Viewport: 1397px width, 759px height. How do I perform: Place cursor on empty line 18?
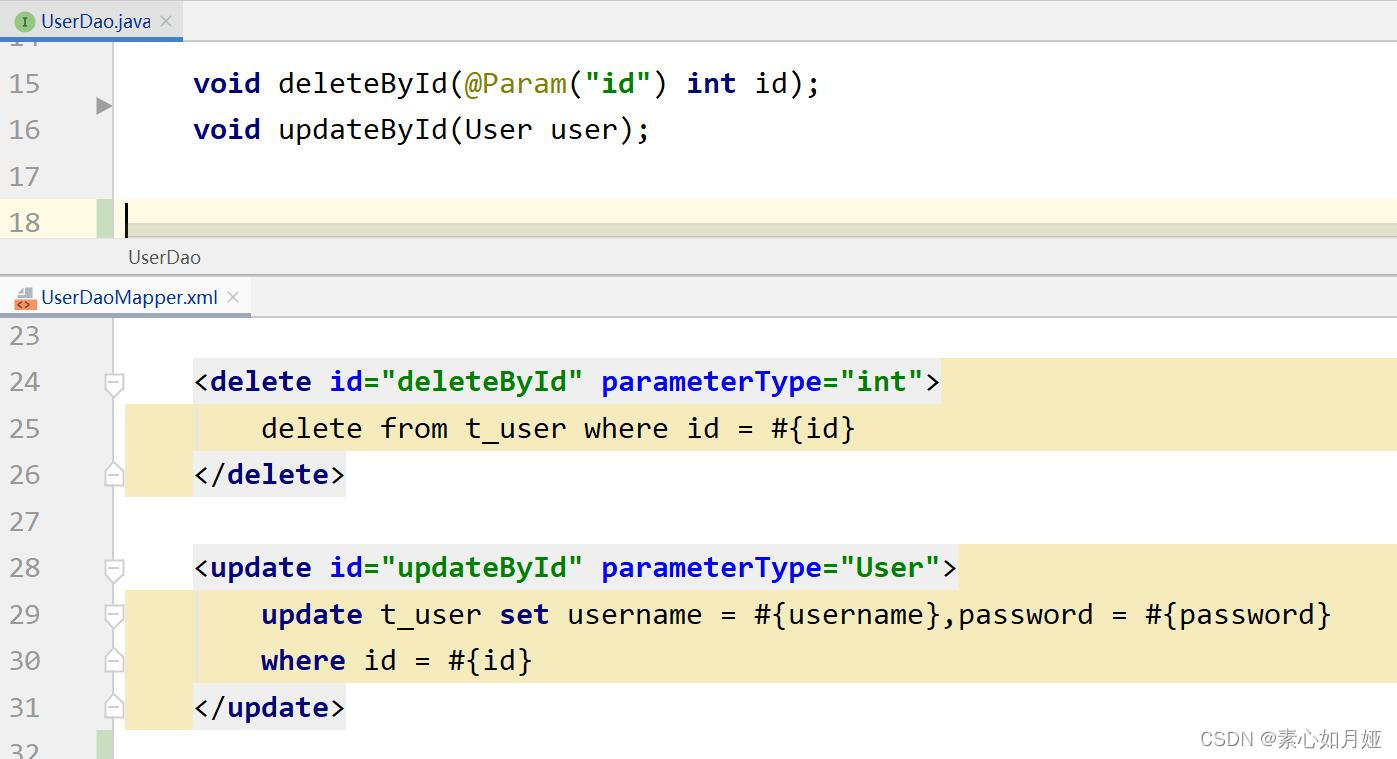[x=760, y=219]
